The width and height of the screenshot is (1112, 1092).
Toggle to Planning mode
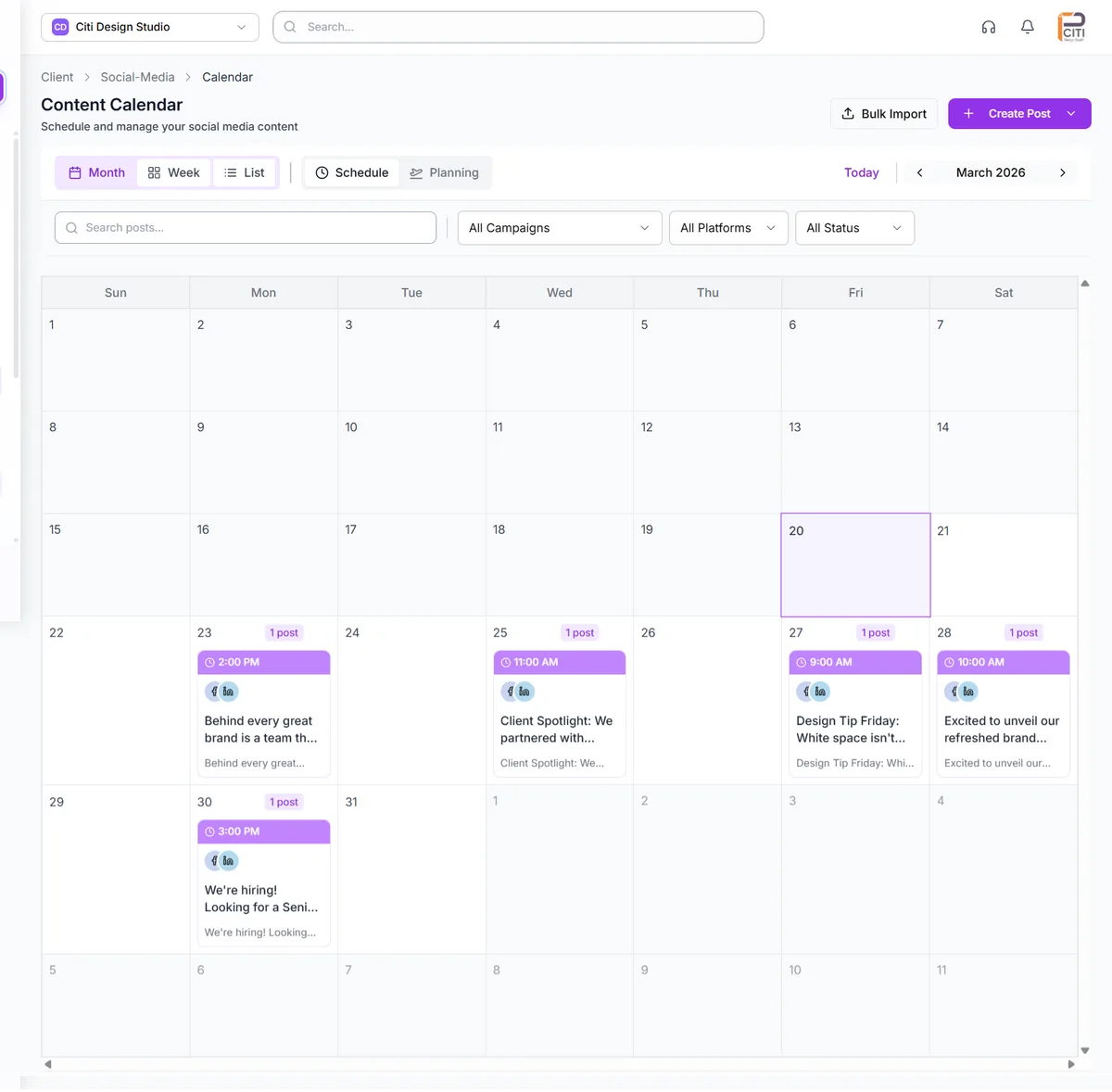click(446, 172)
